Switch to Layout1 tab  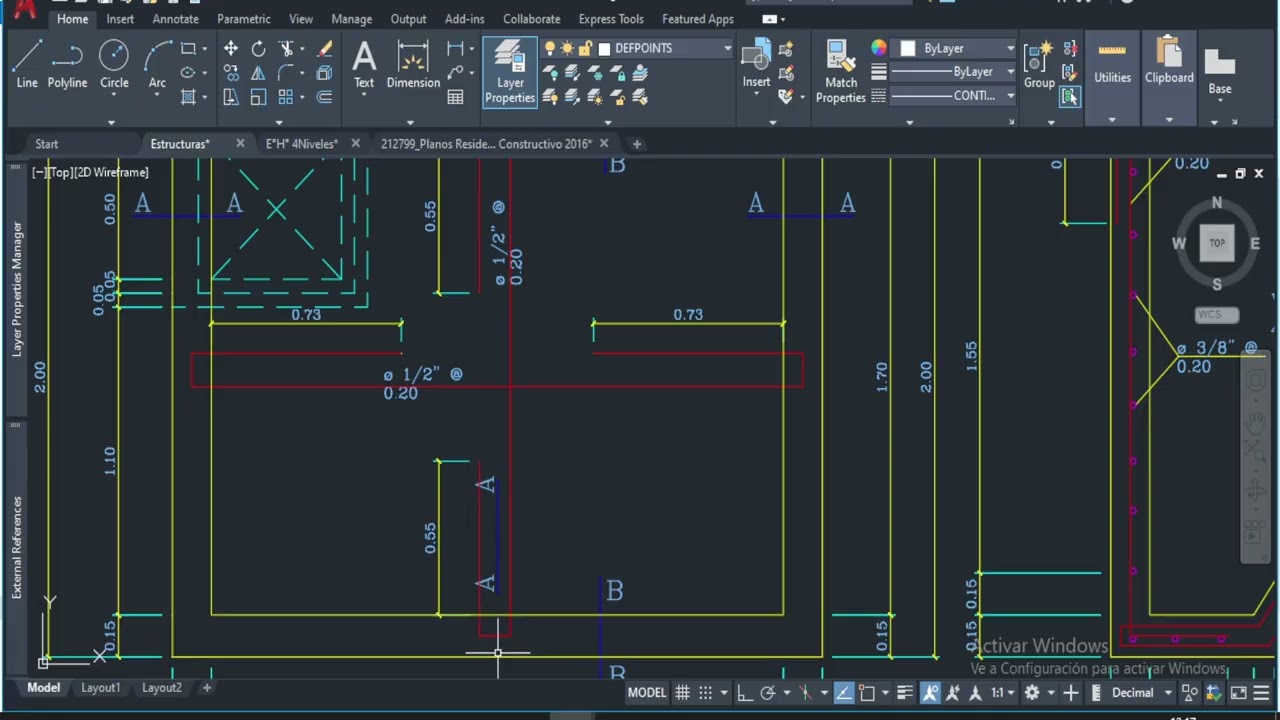[100, 688]
